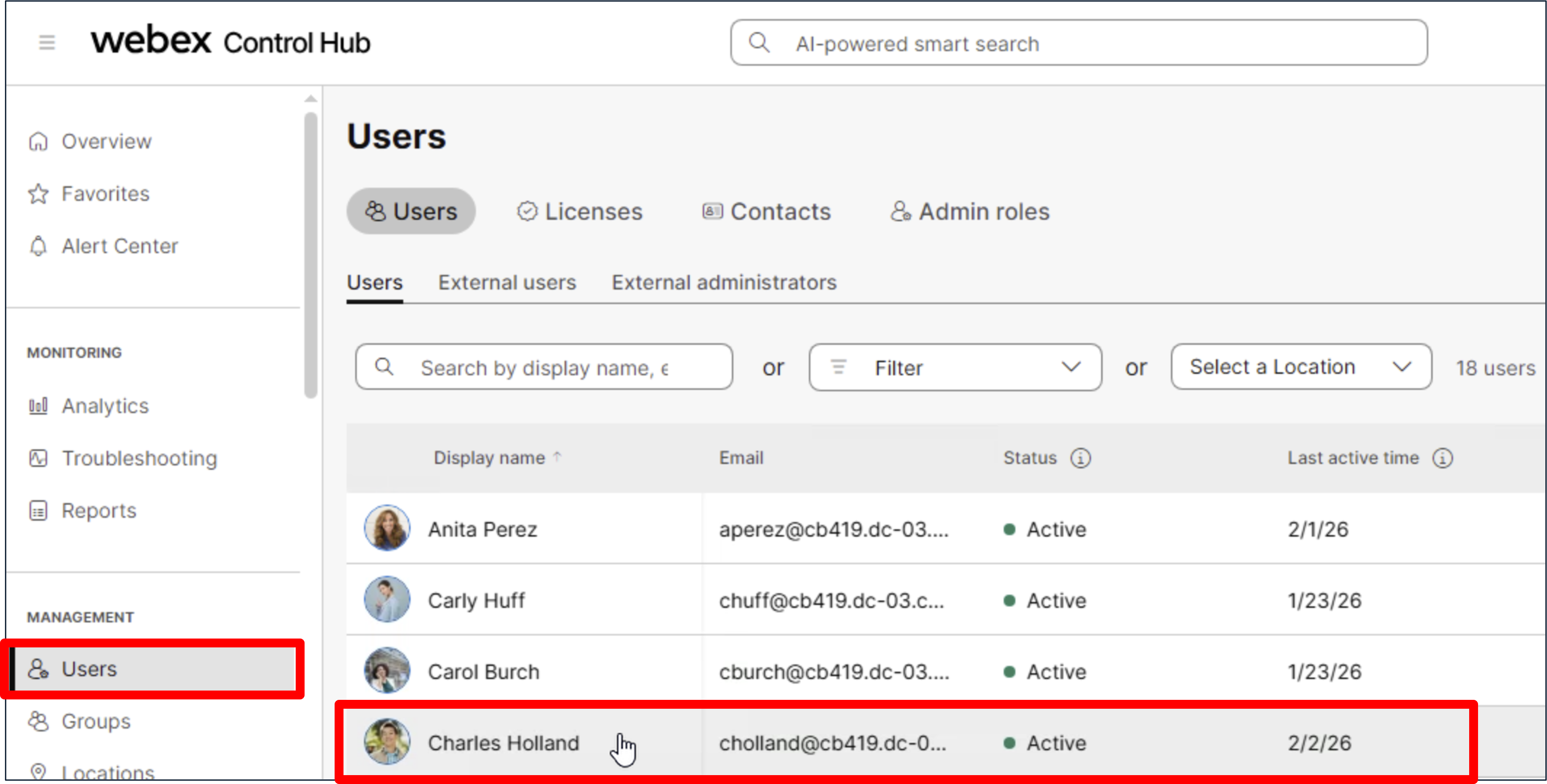
Task: Click Status column info icon
Action: [1080, 459]
